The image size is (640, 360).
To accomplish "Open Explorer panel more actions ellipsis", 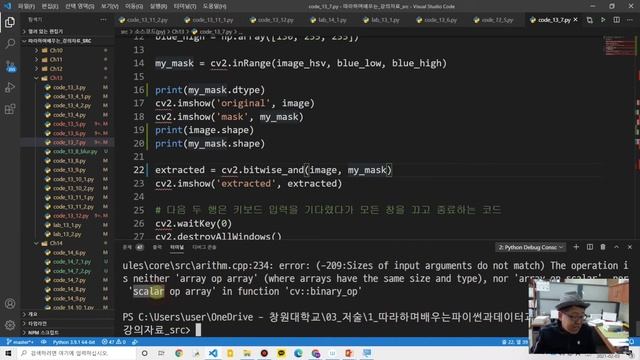I will (x=103, y=20).
